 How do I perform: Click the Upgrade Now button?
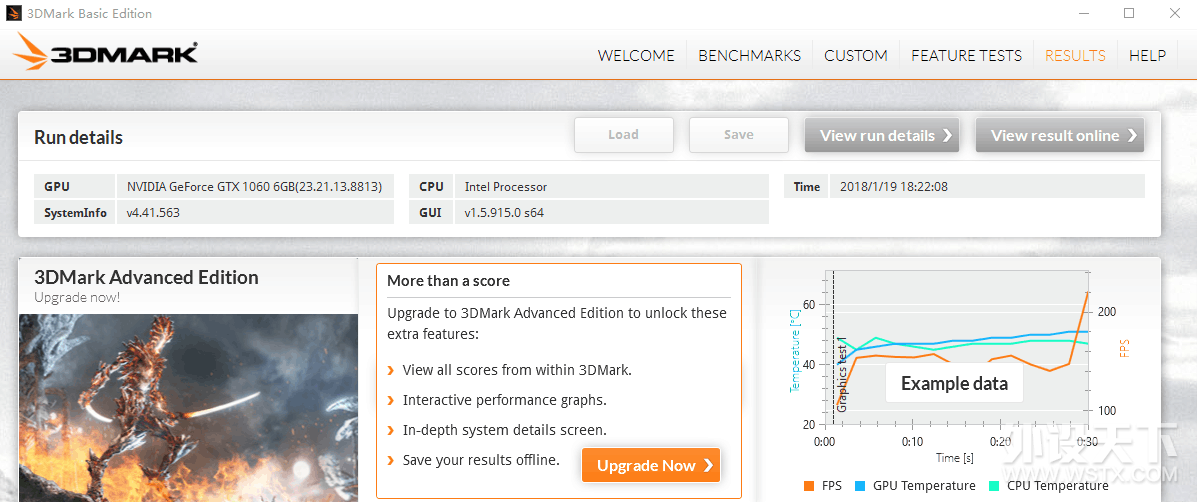[x=650, y=465]
